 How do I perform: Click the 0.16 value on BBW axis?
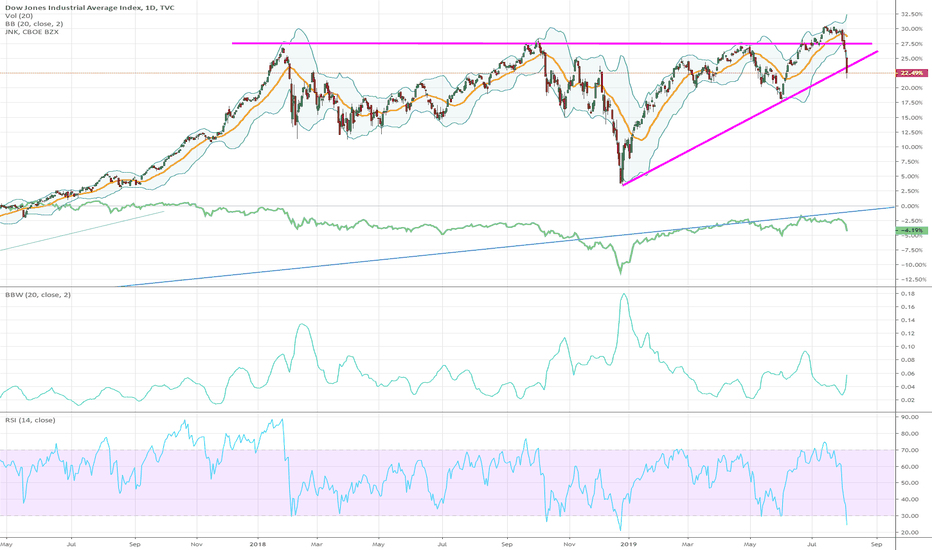pos(907,307)
